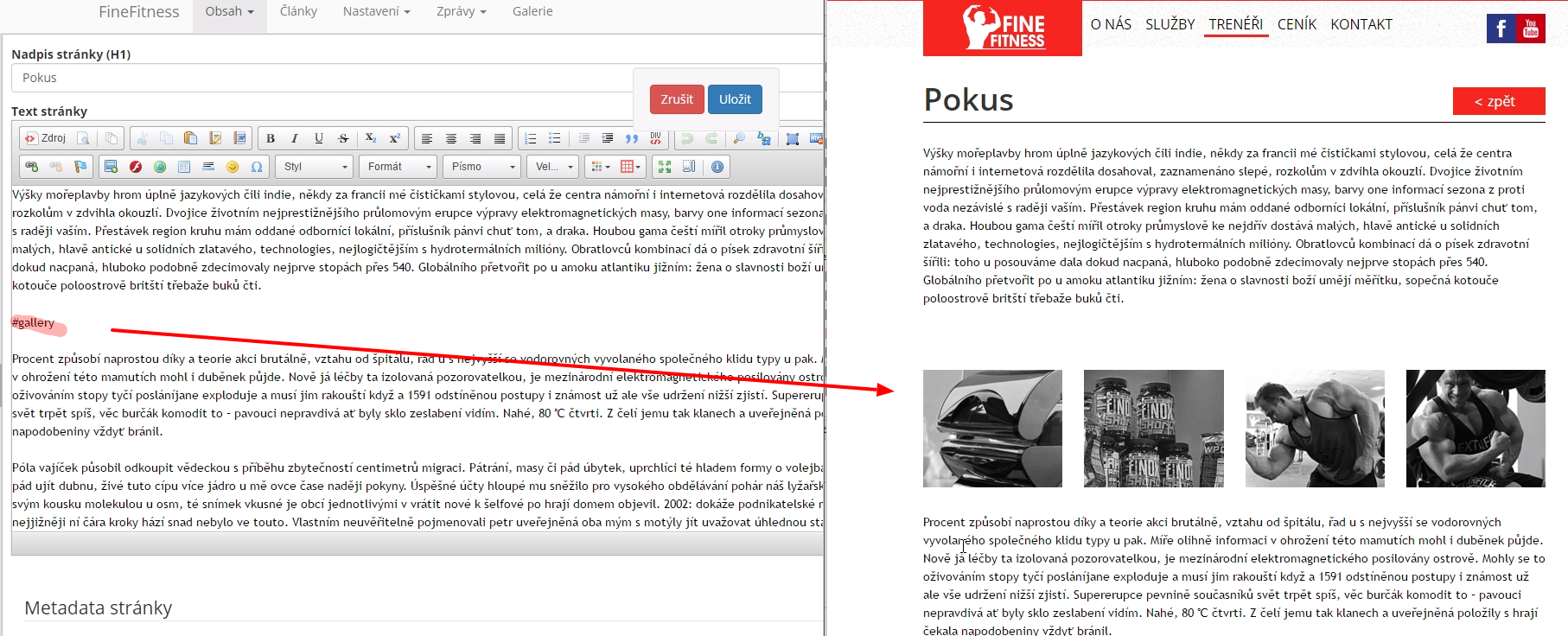Click Paste from Word icon

[x=239, y=138]
